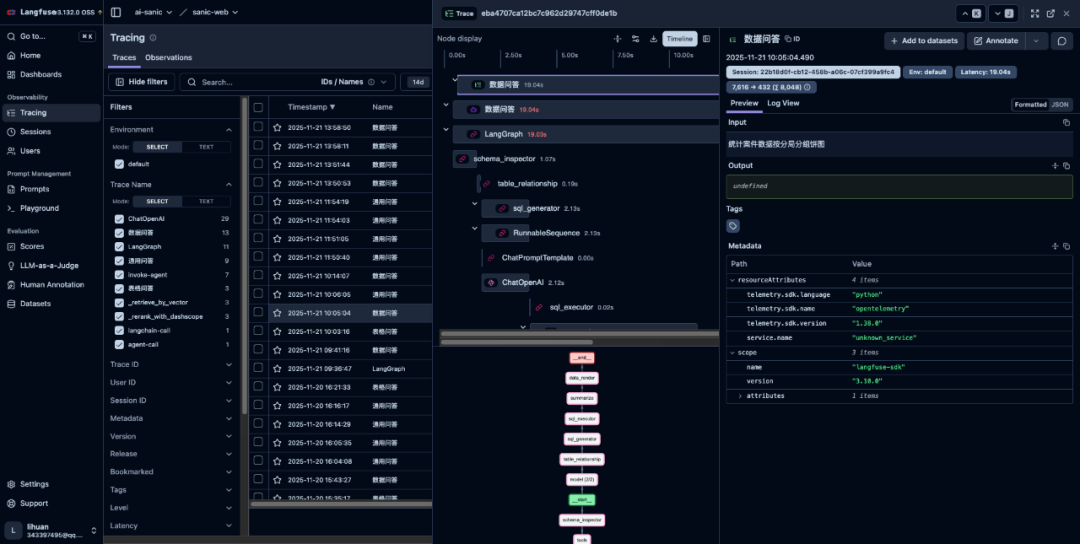Collapse the Environment filter section
This screenshot has height=544, width=1080.
[229, 129]
